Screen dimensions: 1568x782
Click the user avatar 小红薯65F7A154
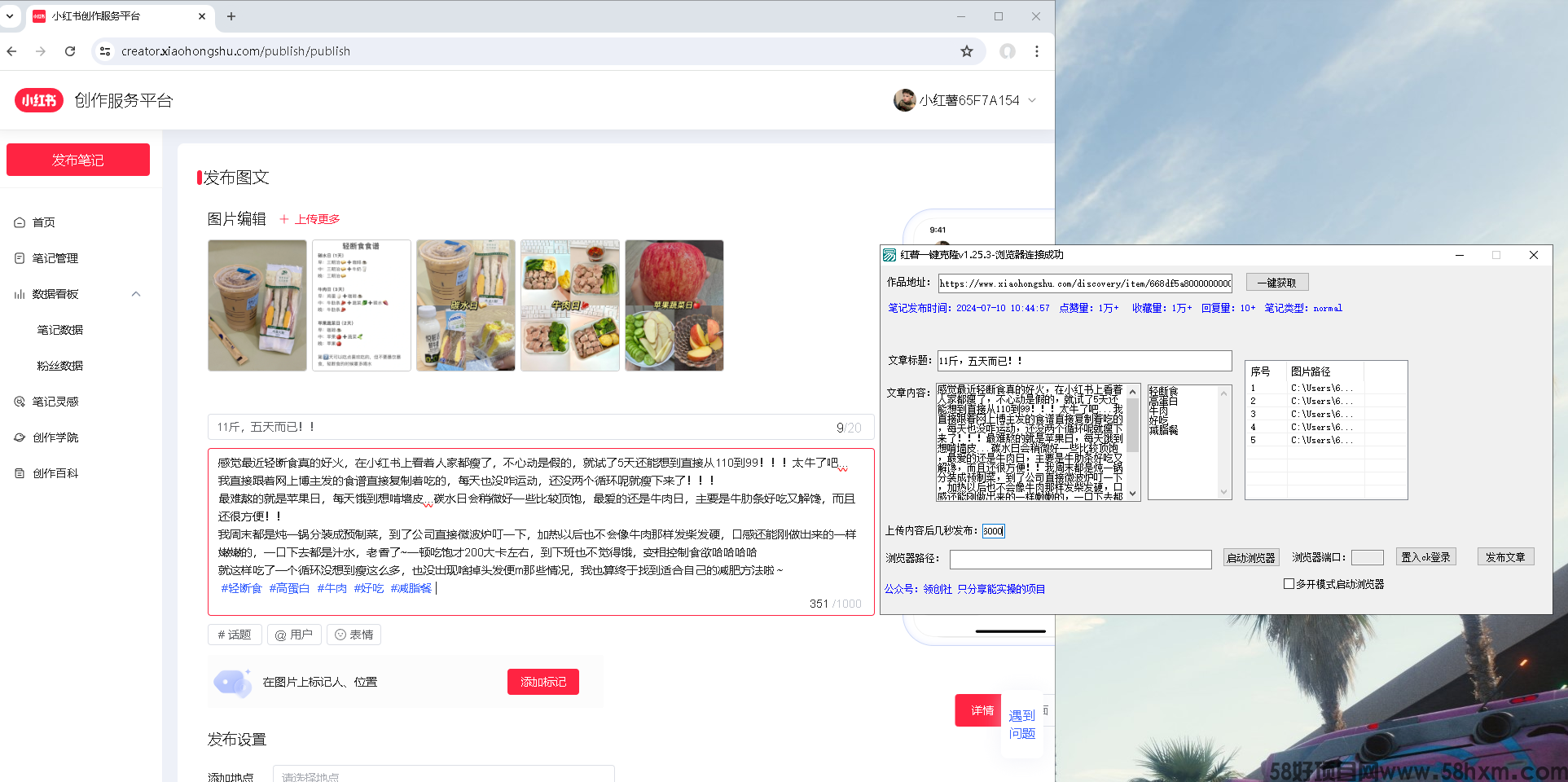[904, 100]
